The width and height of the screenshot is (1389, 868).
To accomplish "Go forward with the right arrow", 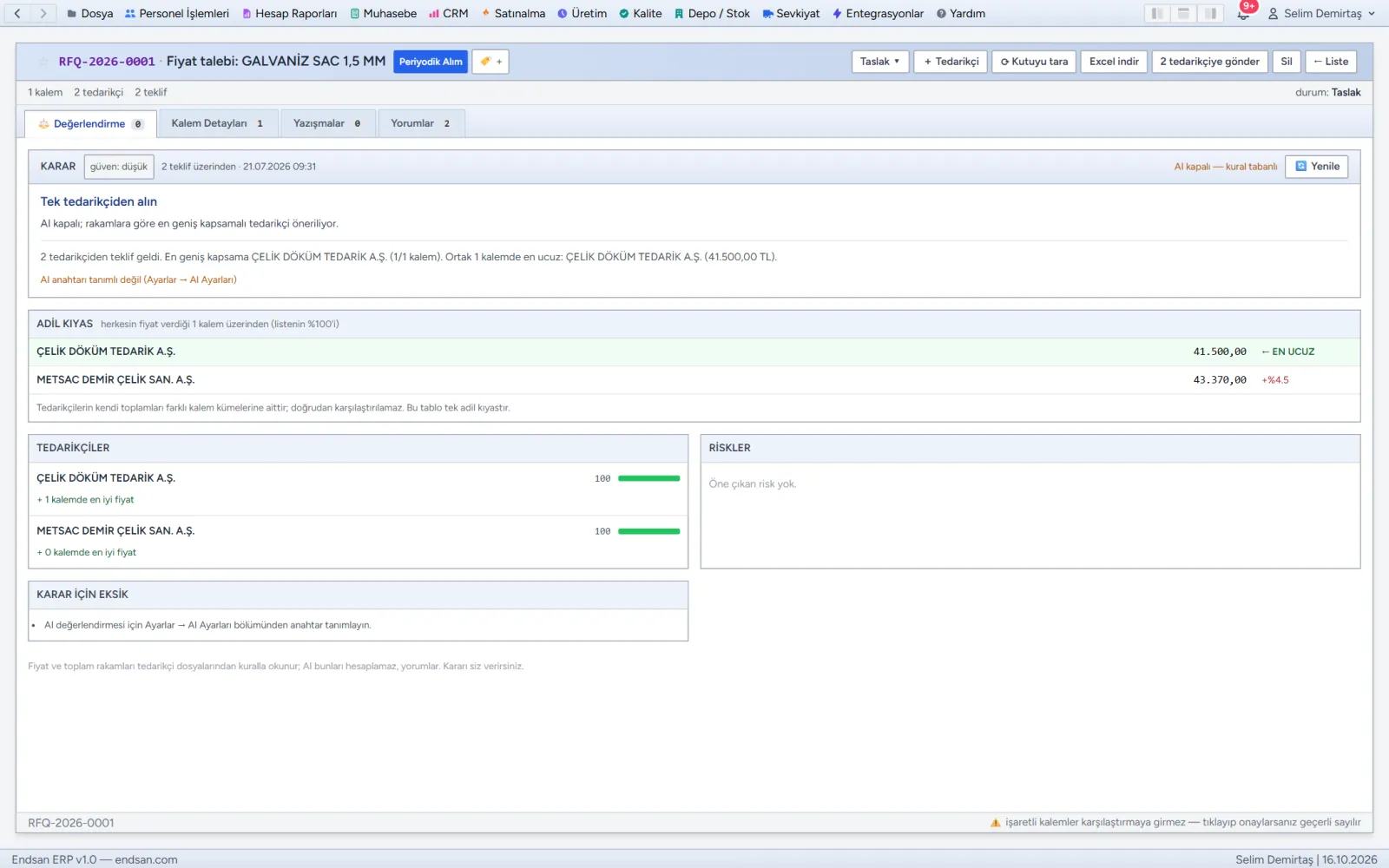I will (x=43, y=13).
